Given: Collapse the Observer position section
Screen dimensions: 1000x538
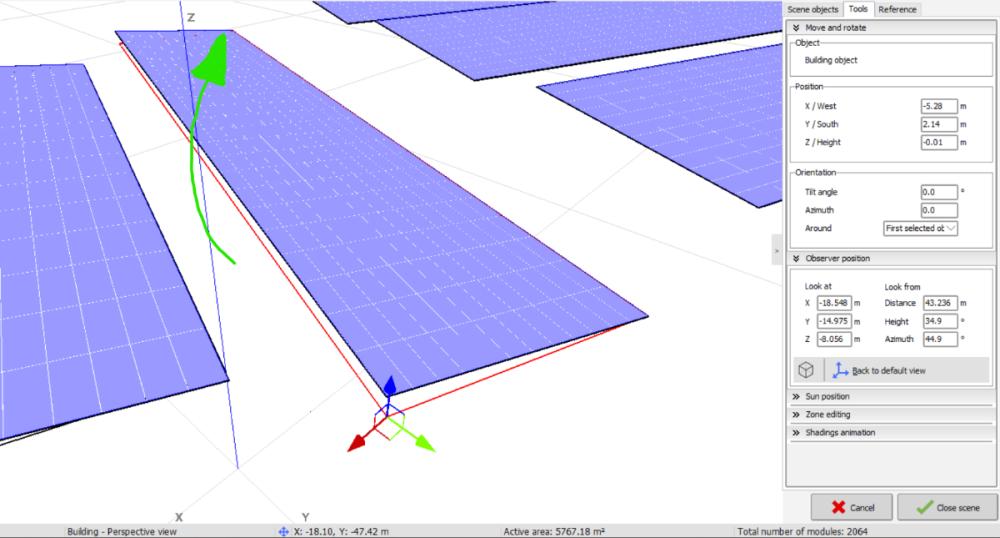Looking at the screenshot, I should [x=797, y=258].
